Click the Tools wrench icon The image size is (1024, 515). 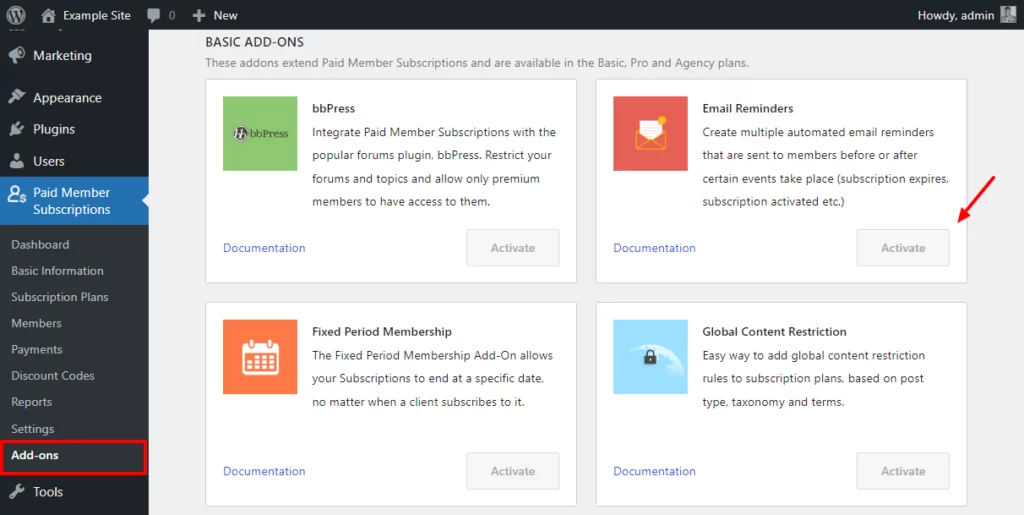(17, 492)
